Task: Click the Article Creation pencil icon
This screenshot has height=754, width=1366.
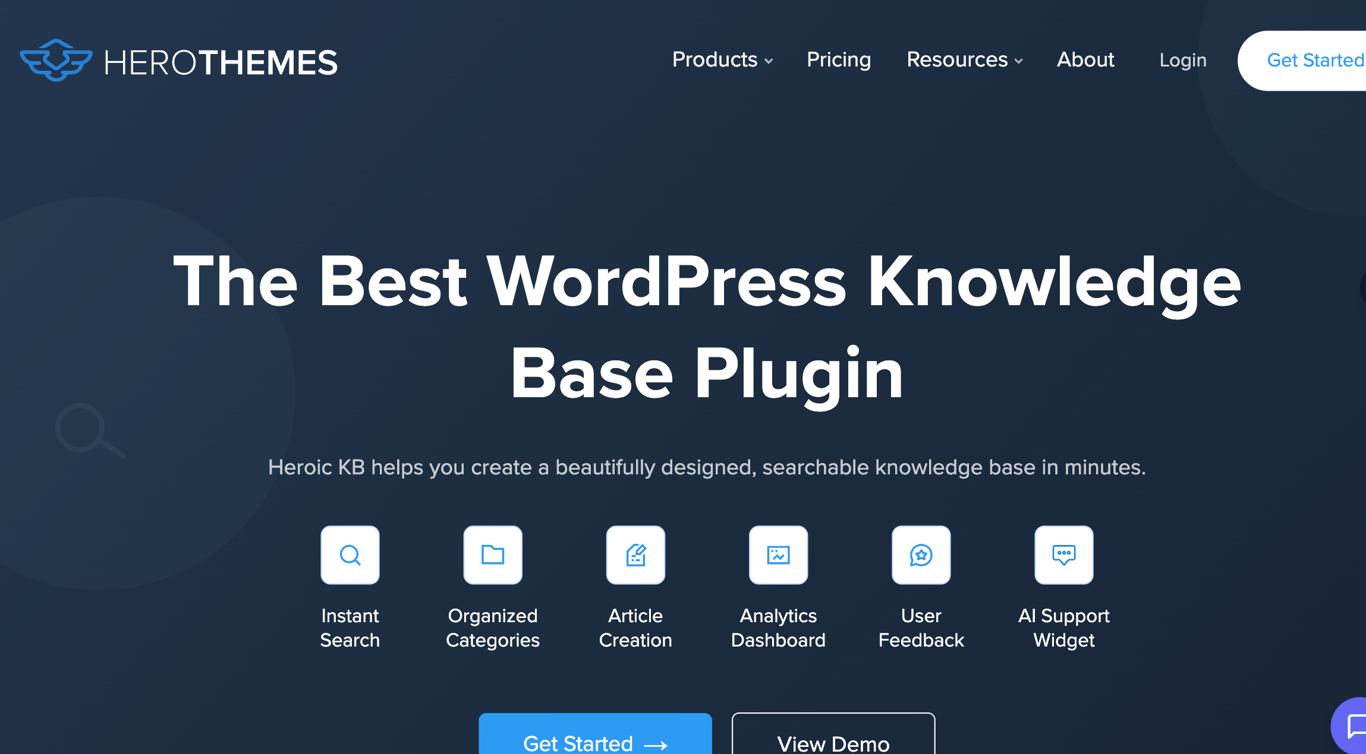Action: click(636, 555)
